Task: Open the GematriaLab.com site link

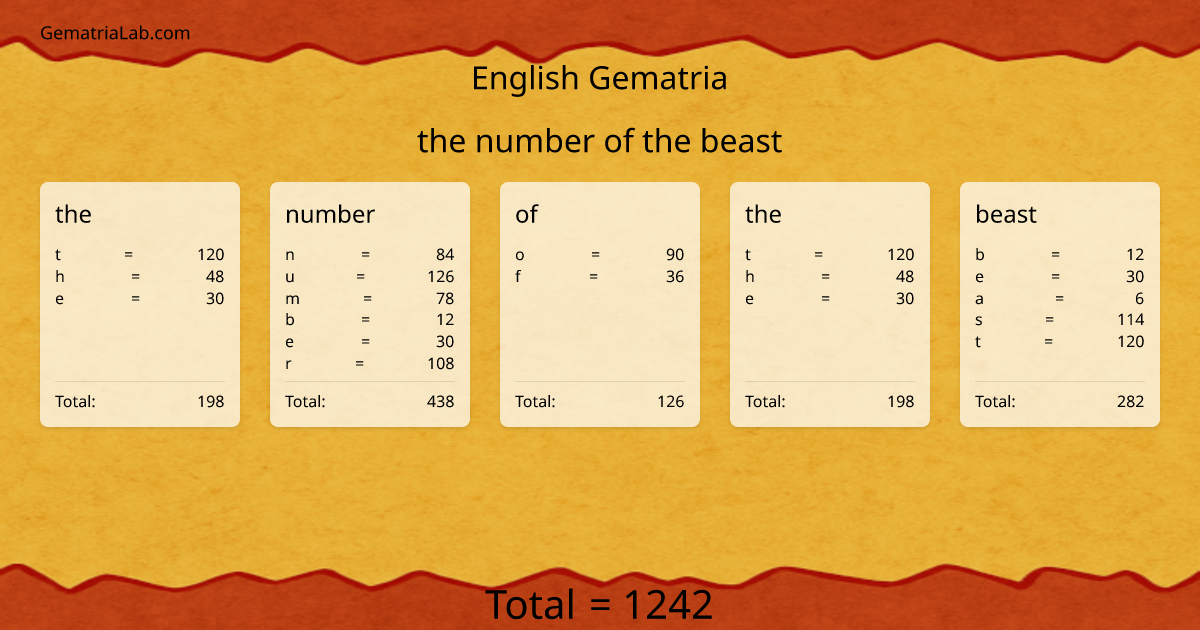Action: (115, 33)
